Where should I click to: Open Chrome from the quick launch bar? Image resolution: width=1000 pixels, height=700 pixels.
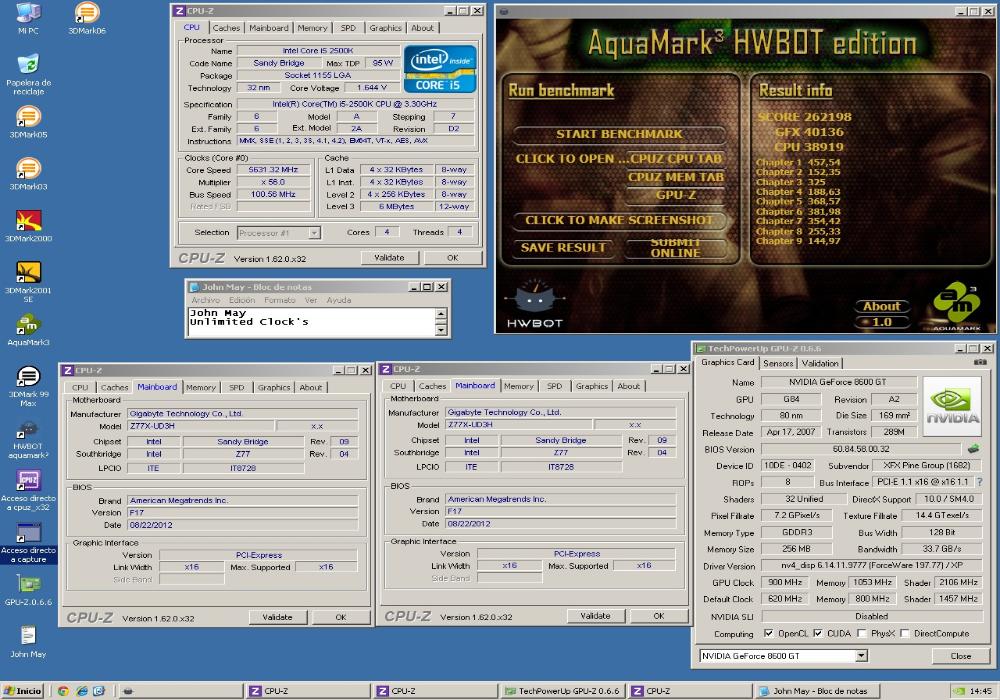62,690
